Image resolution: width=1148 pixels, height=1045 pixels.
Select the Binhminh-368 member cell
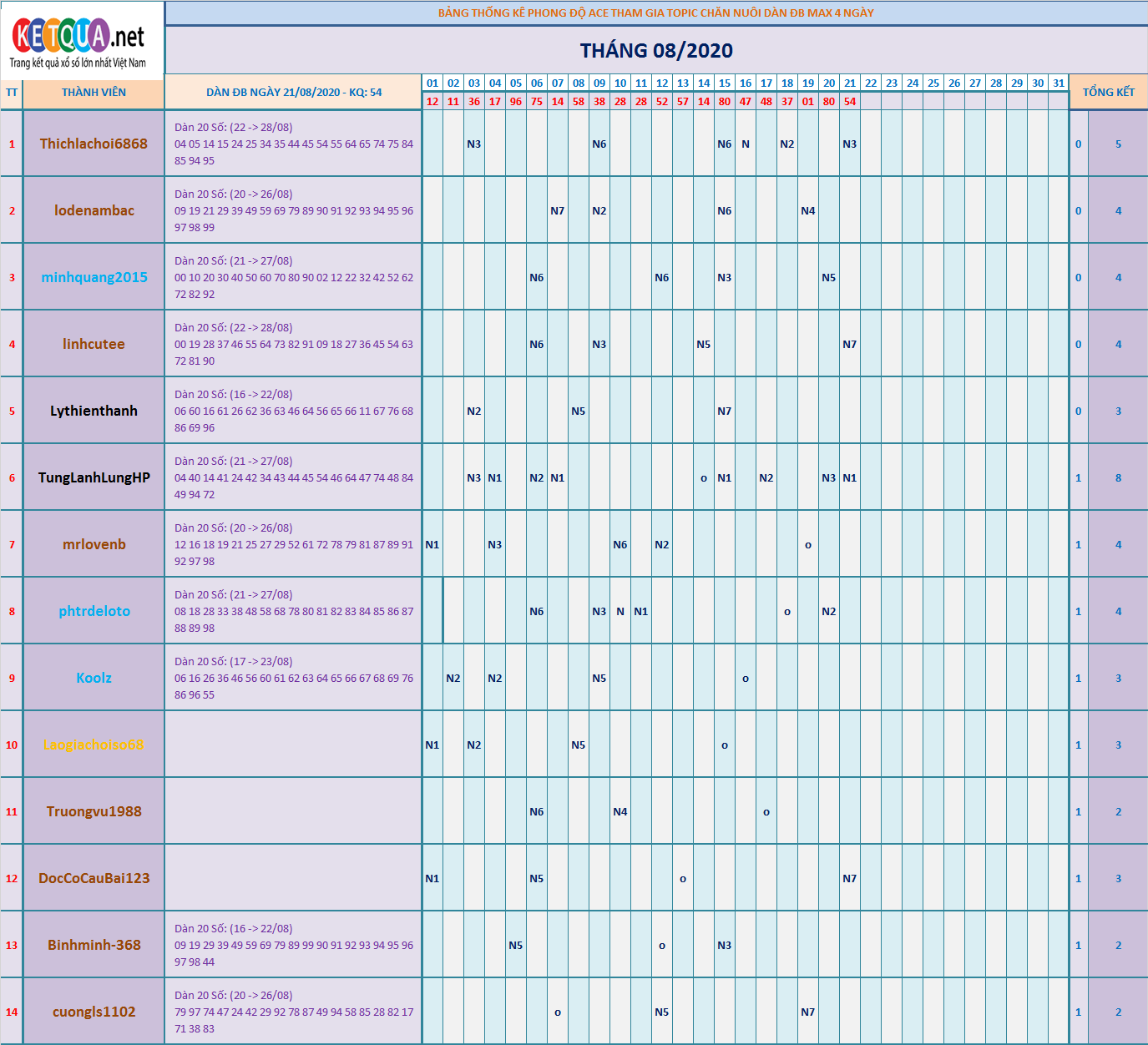pyautogui.click(x=94, y=945)
